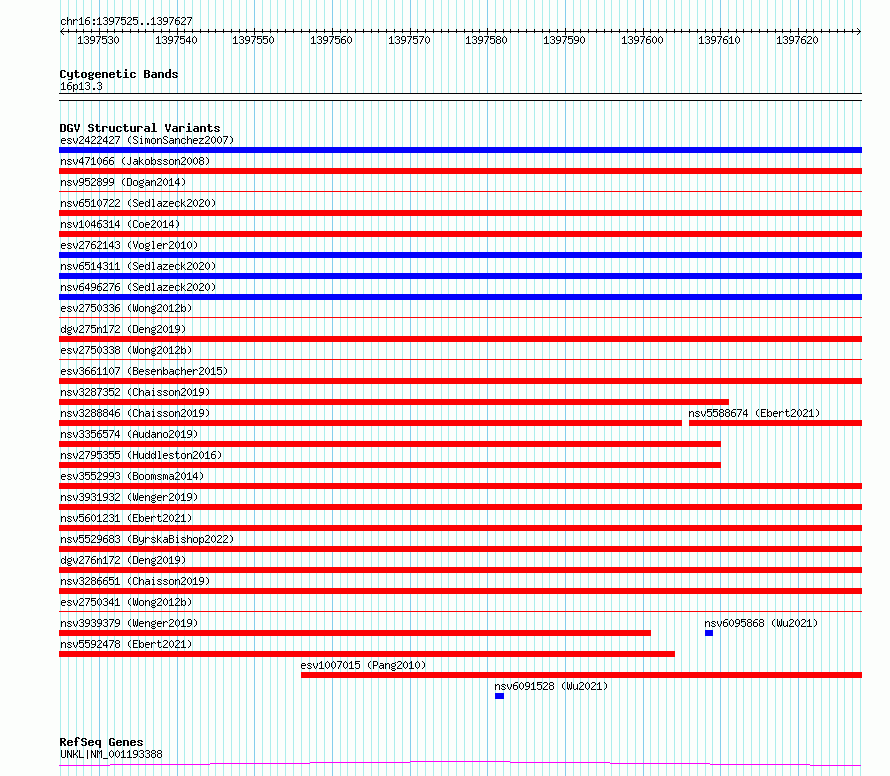Click ruler position 1397580
890x776 pixels.
(x=486, y=40)
